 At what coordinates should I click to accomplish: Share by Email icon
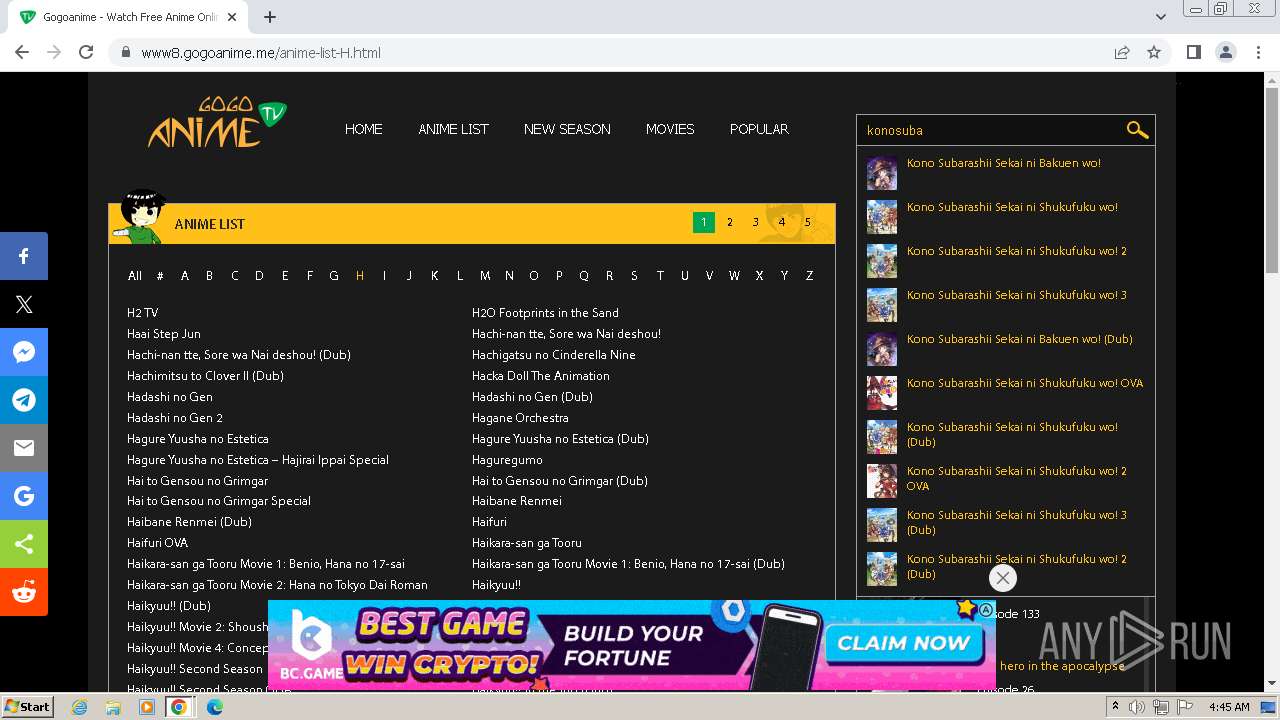click(x=24, y=448)
